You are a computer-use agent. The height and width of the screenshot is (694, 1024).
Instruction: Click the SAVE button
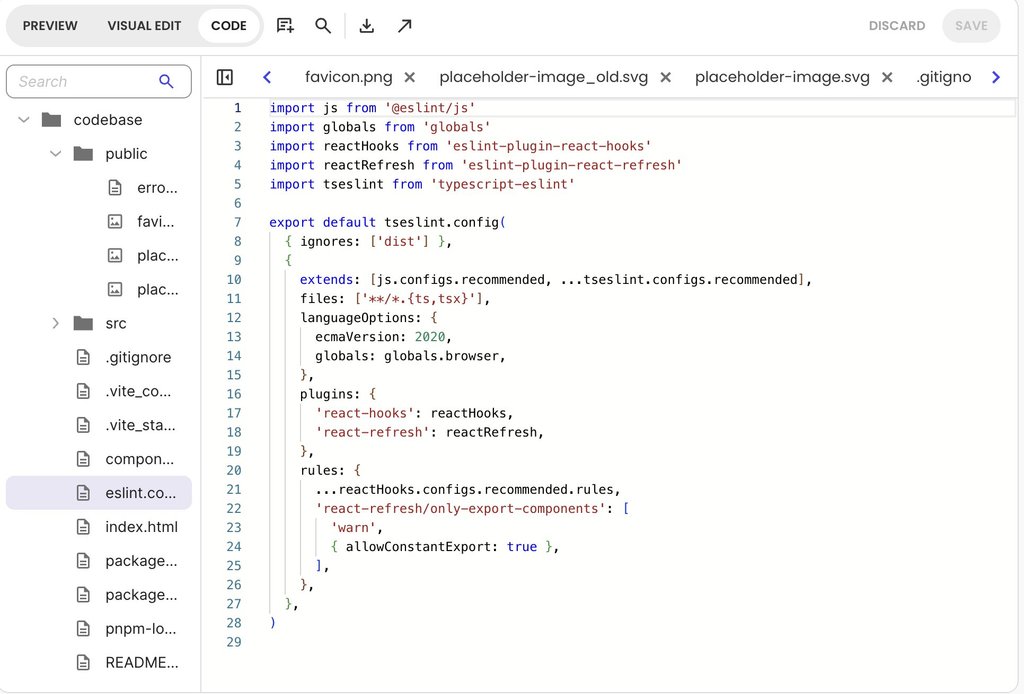point(971,25)
